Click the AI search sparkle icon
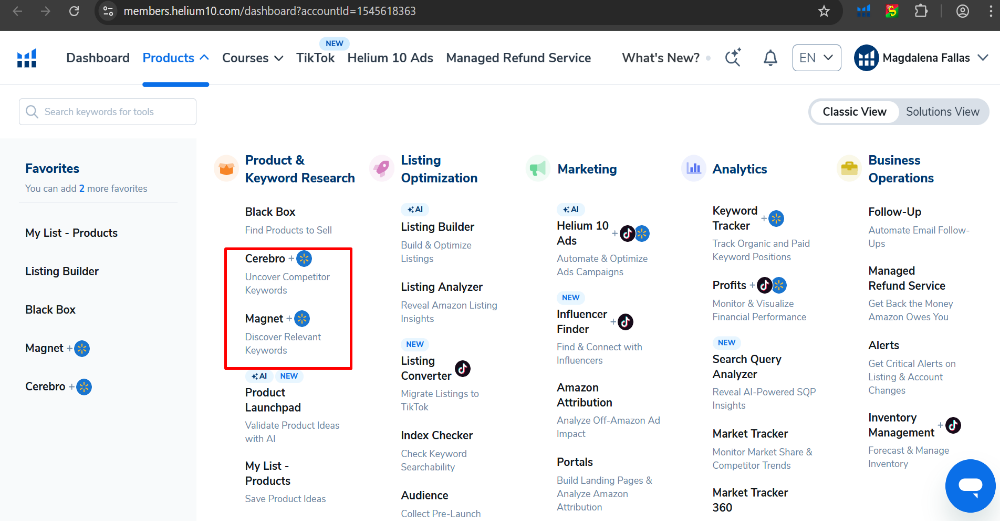 [733, 58]
